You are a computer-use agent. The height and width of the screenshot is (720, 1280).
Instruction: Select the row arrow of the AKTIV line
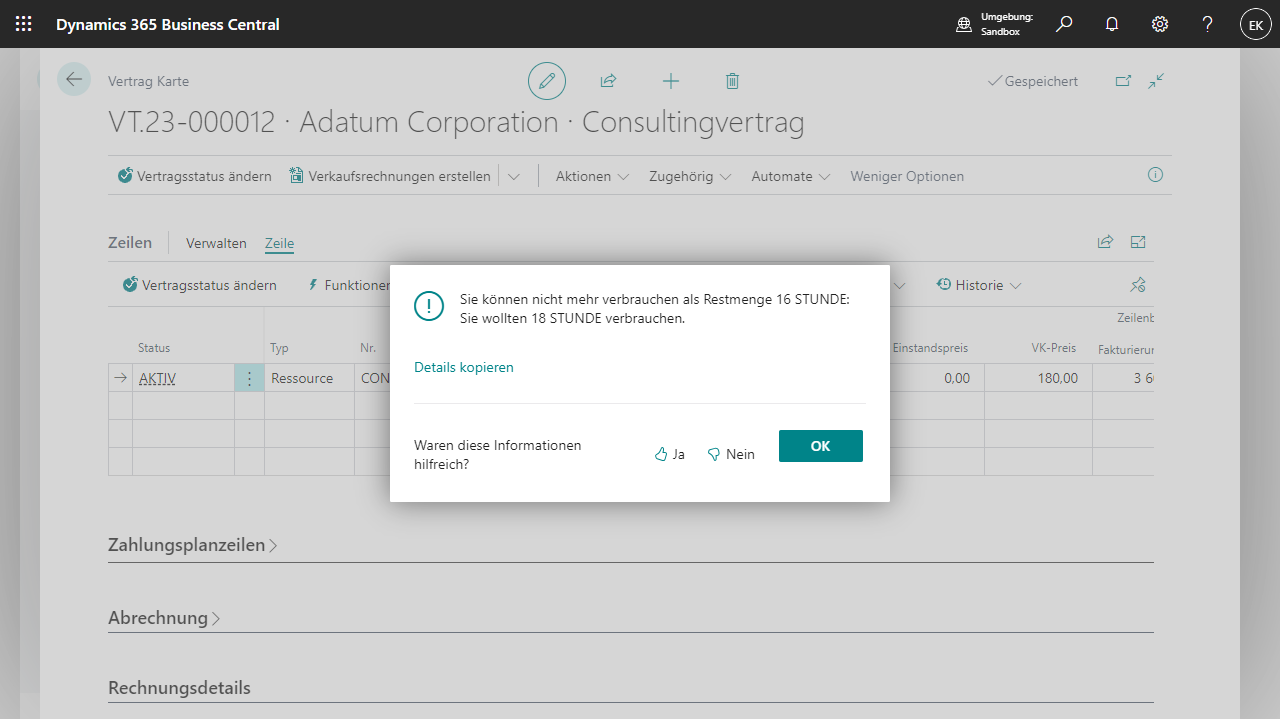(121, 378)
